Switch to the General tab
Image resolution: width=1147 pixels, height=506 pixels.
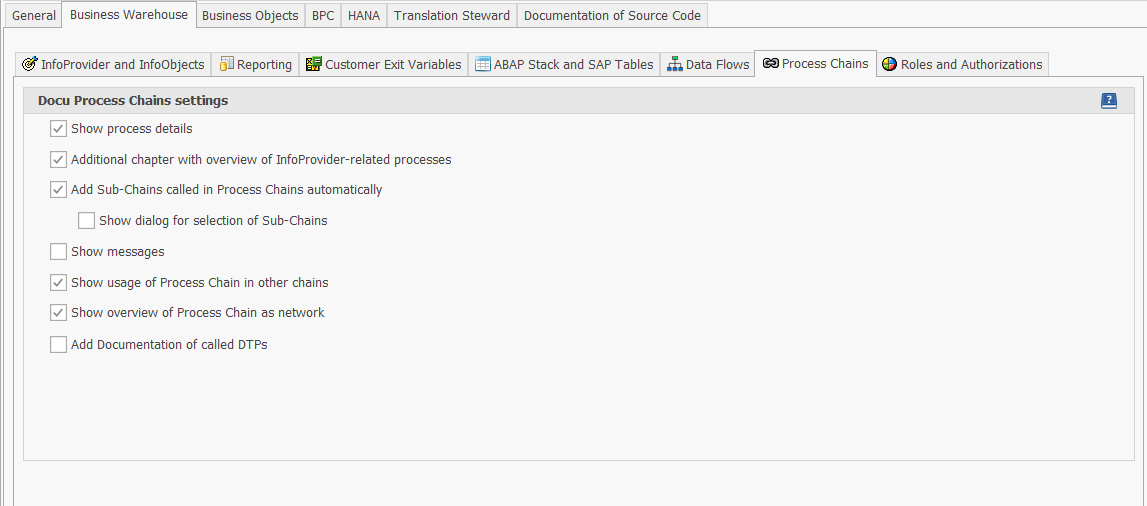point(33,16)
